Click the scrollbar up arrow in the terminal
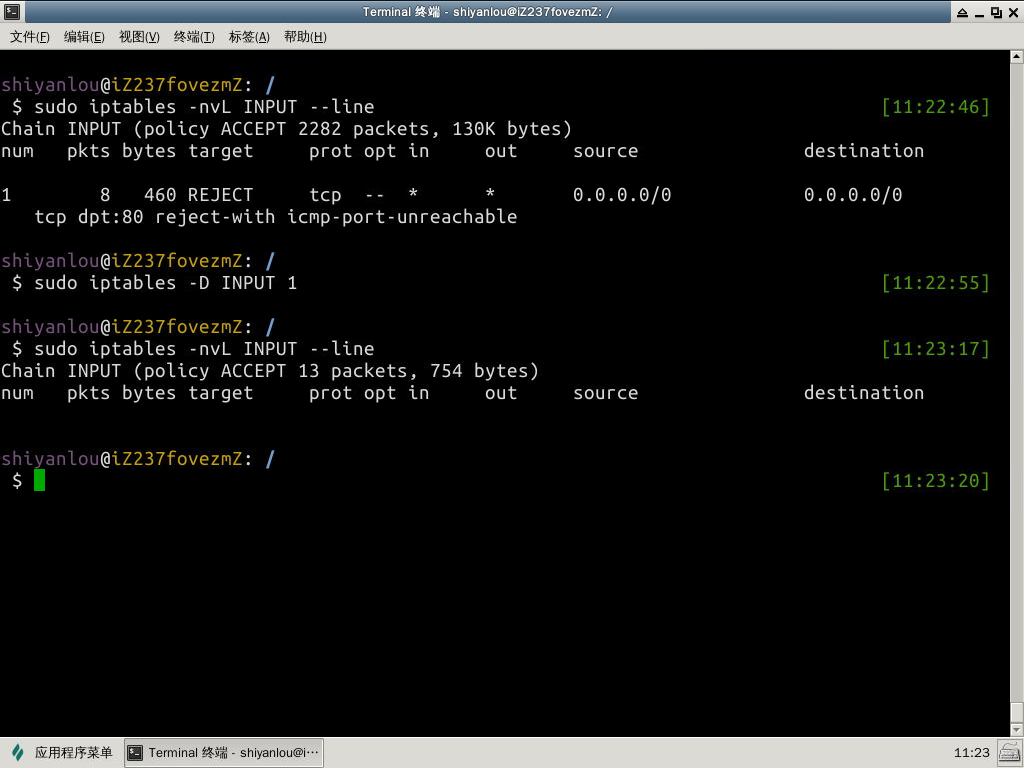 tap(1016, 58)
